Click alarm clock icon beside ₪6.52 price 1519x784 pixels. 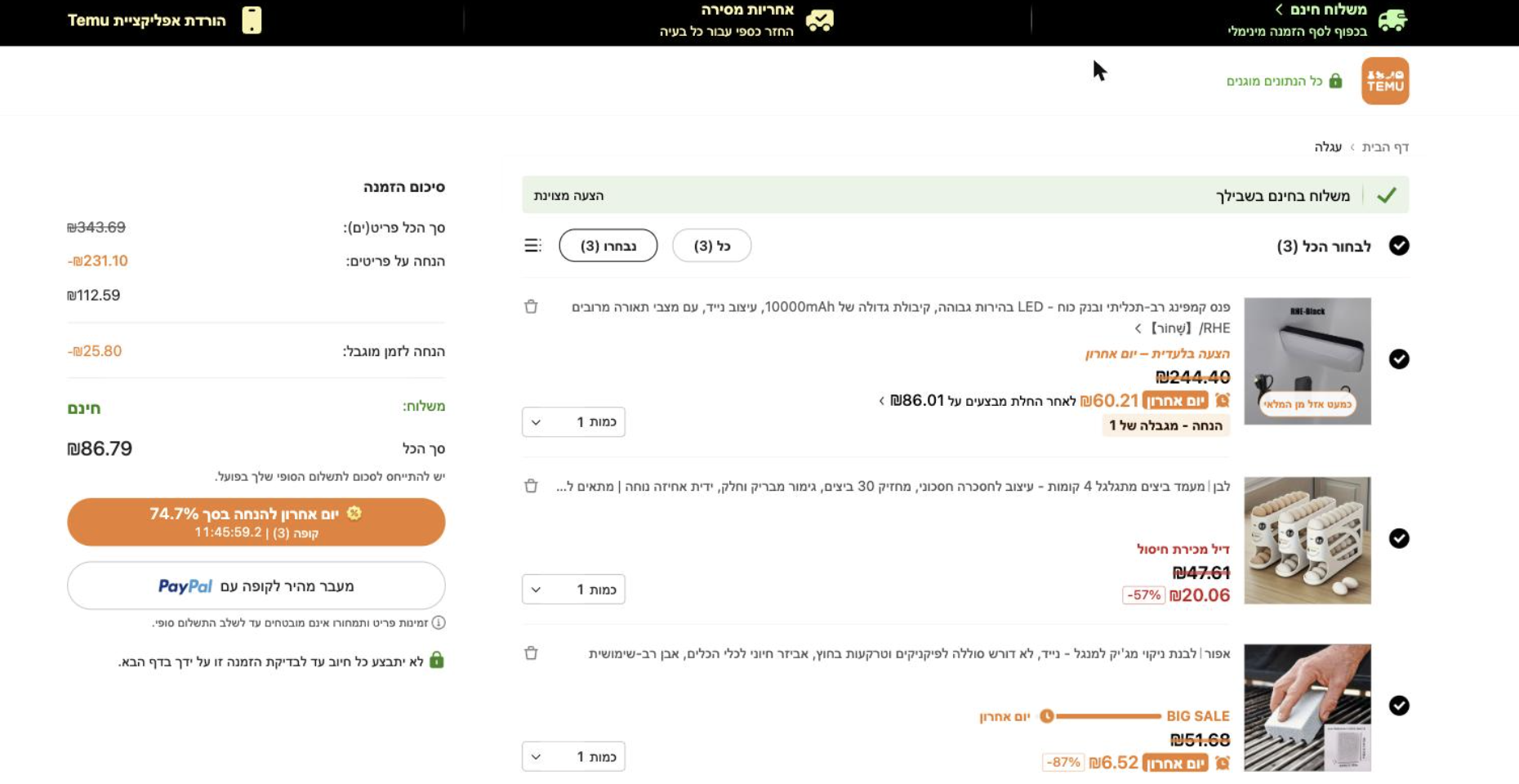pos(1222,763)
